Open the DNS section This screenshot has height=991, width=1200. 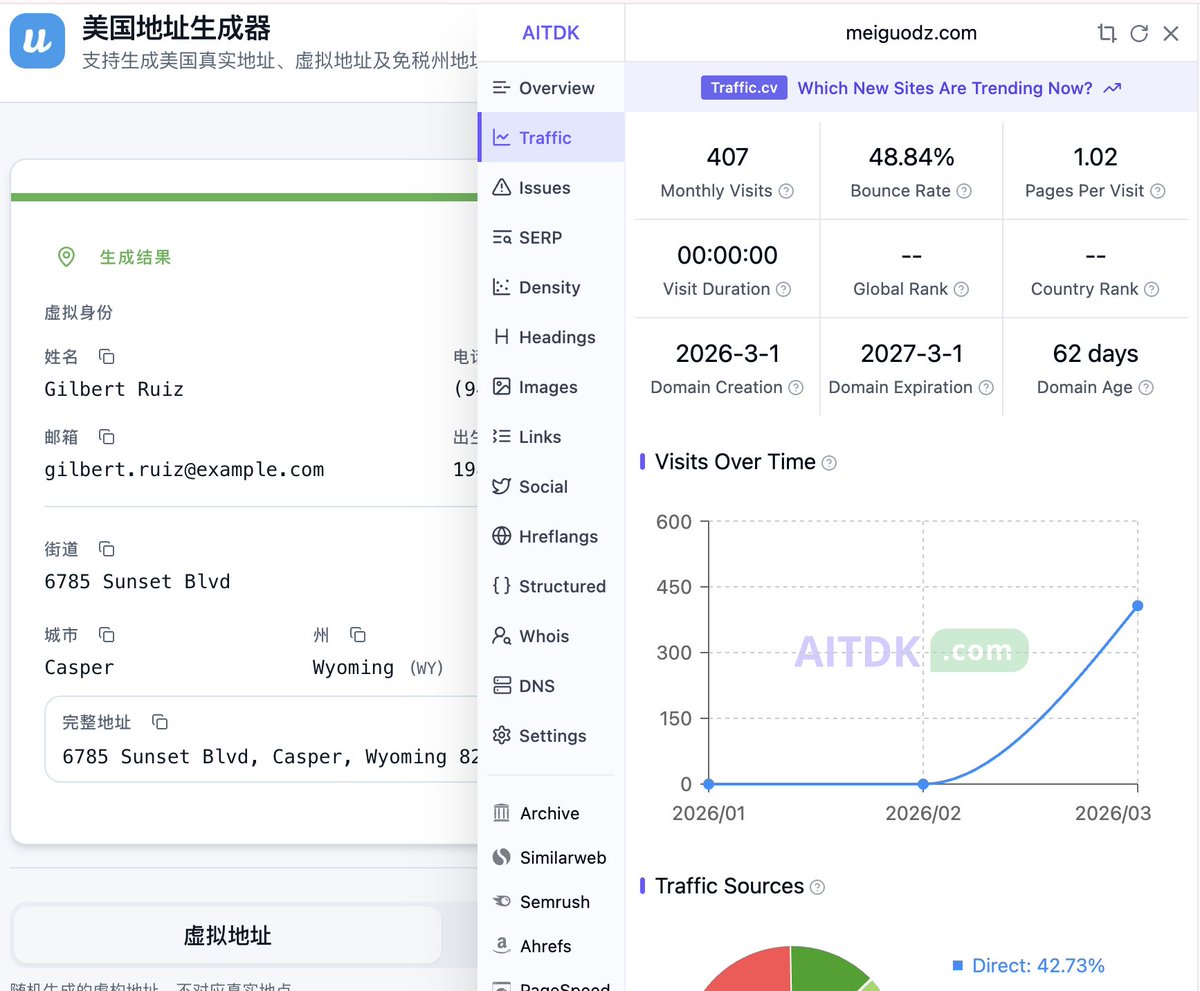(x=551, y=686)
